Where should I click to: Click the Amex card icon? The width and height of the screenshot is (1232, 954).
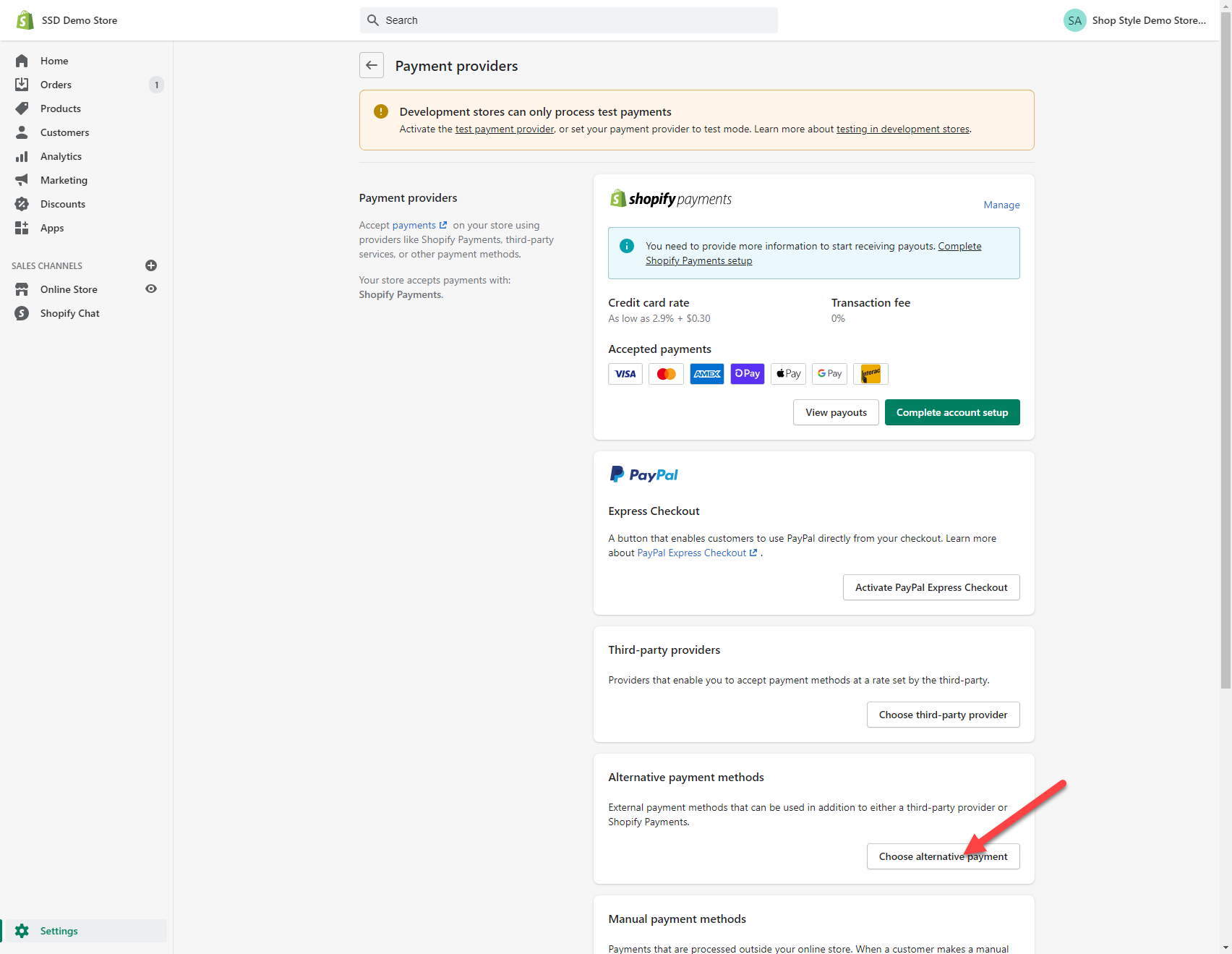pyautogui.click(x=707, y=374)
